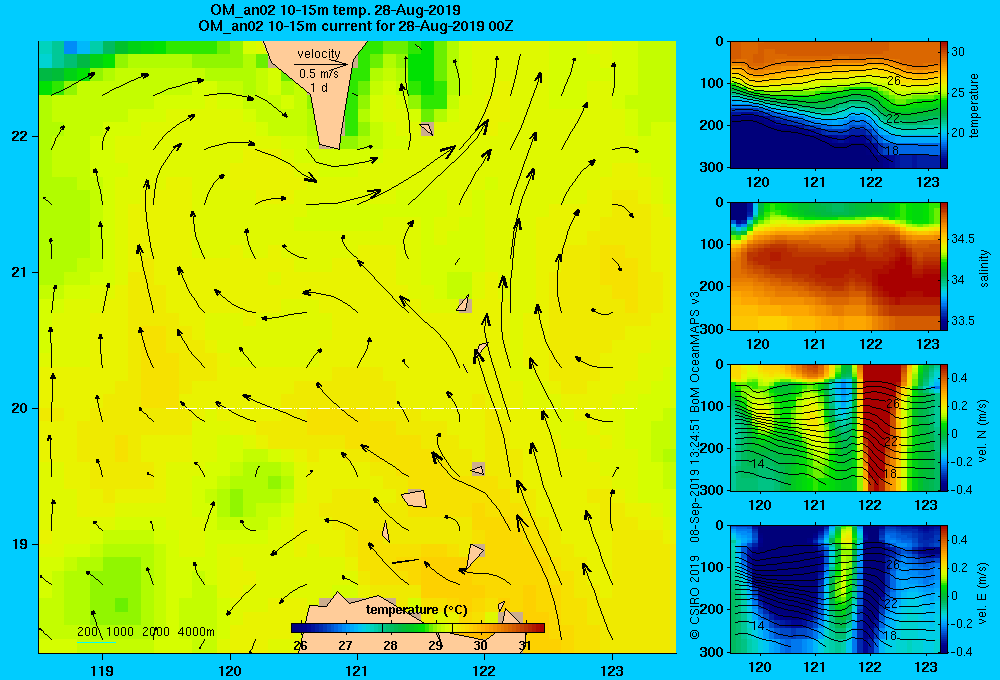The height and width of the screenshot is (680, 1000).
Task: Click the "0.5 m/s" velocity scale text
Action: point(319,74)
